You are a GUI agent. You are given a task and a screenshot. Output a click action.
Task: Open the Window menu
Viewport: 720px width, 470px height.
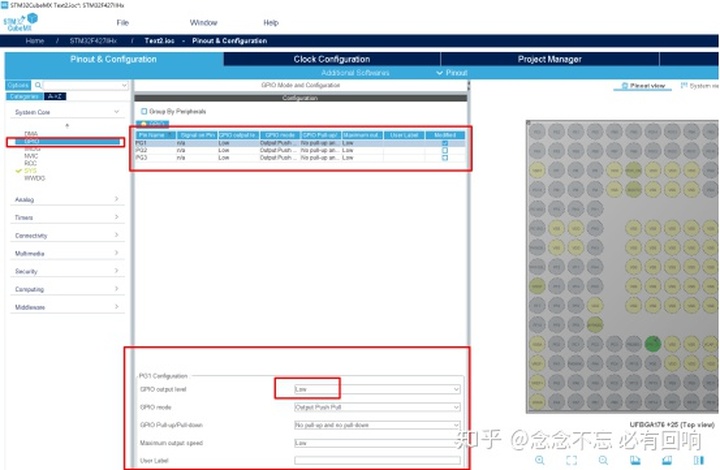click(203, 22)
